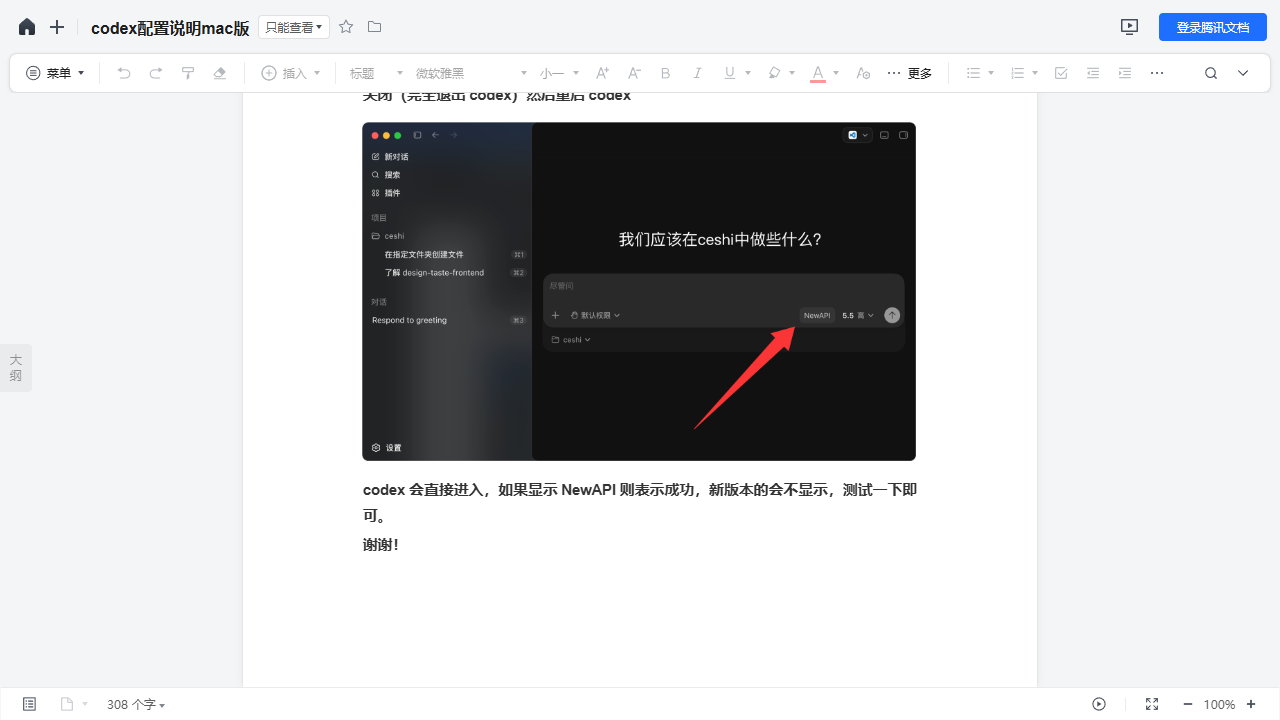This screenshot has height=720, width=1280.
Task: Open the 小一 font size dropdown
Action: (x=558, y=73)
